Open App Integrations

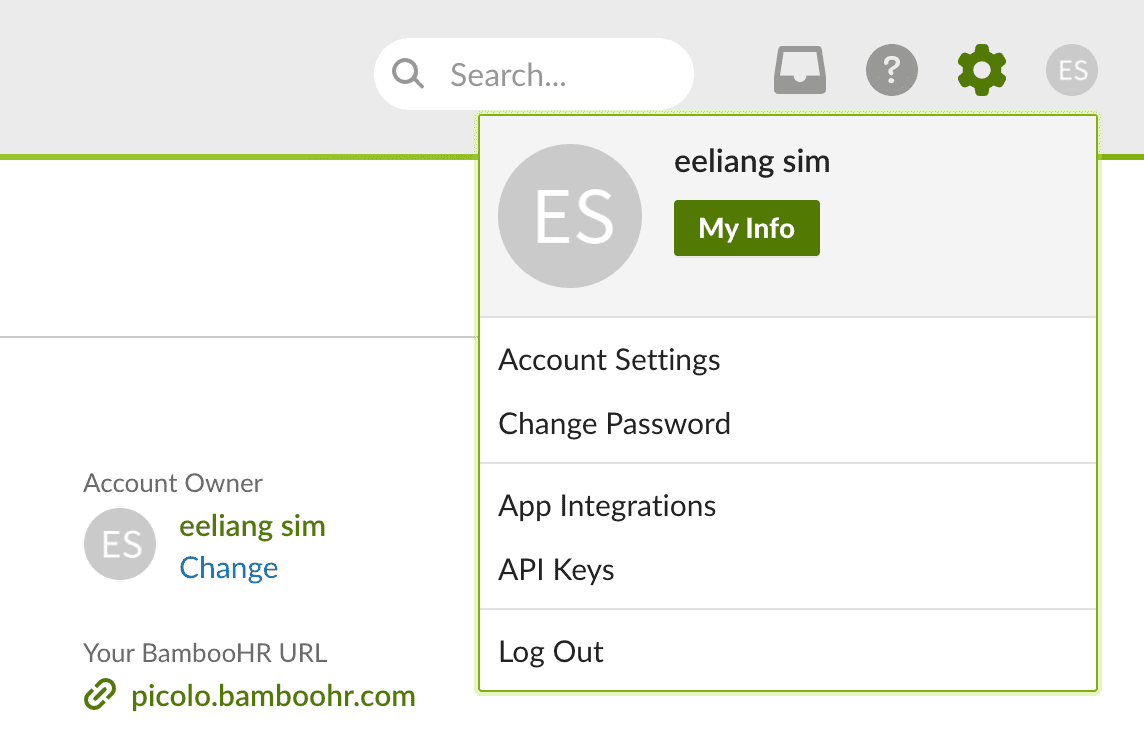tap(607, 506)
